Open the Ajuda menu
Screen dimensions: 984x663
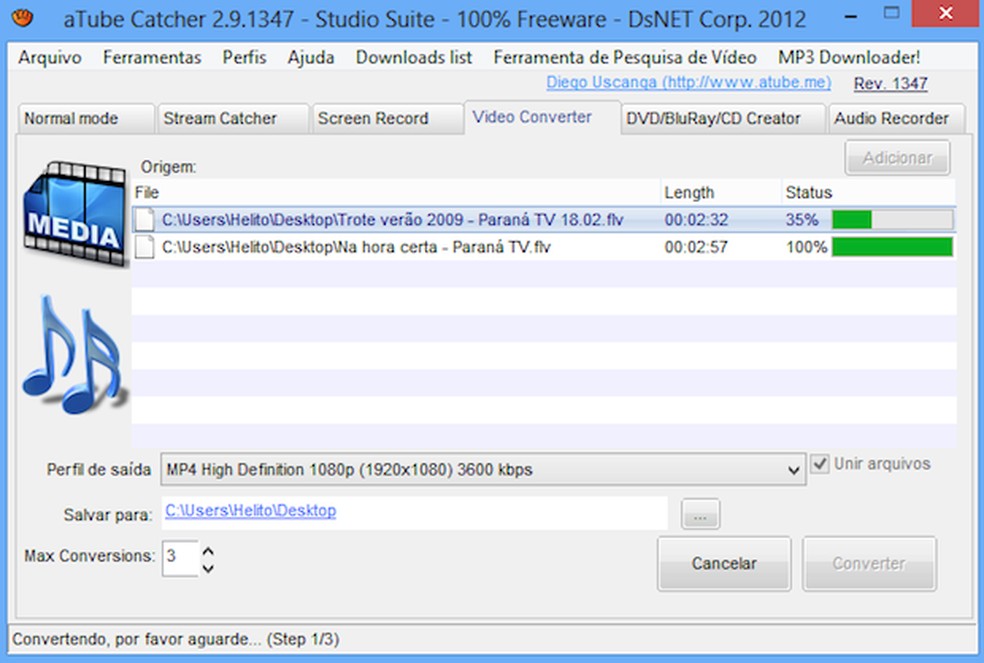(x=311, y=58)
